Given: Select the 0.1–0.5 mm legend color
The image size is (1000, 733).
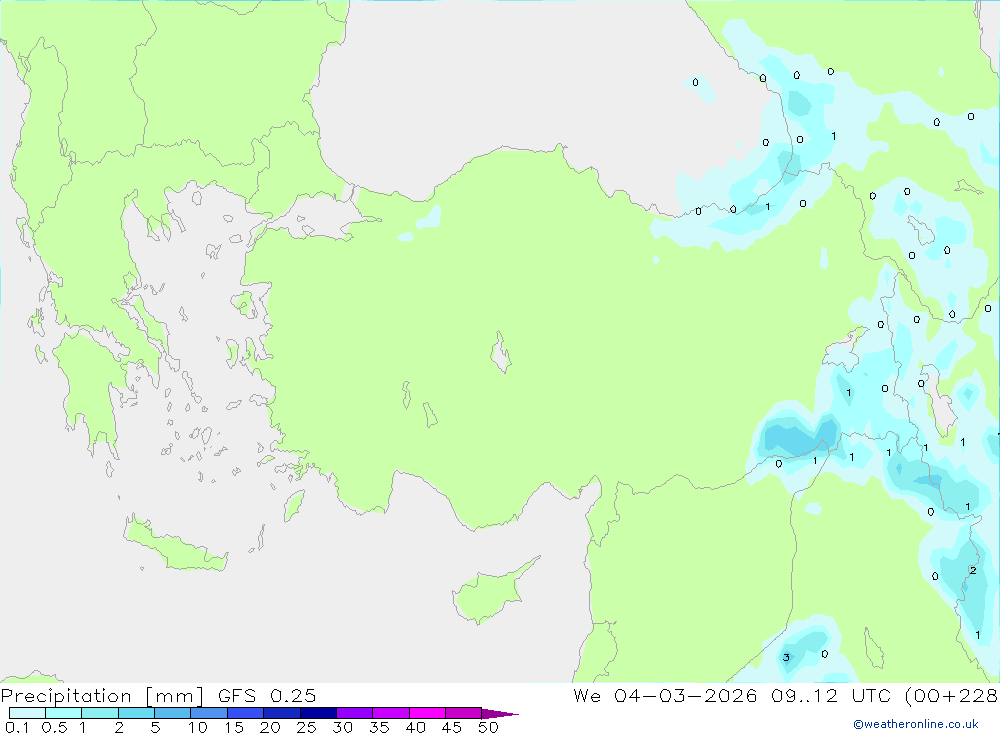Looking at the screenshot, I should (27, 713).
